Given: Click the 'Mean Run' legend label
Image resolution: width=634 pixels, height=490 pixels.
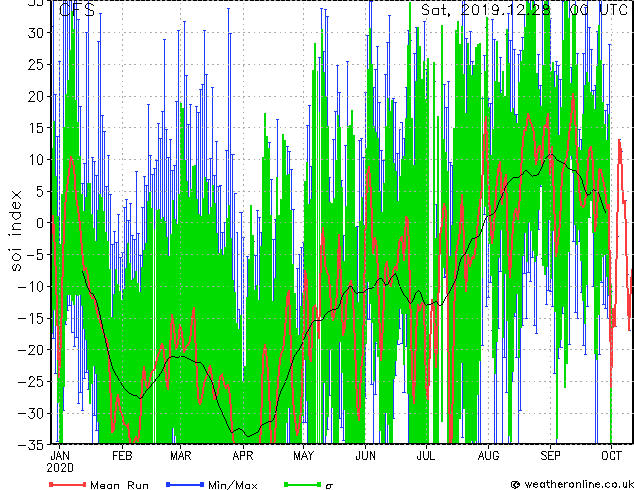Looking at the screenshot, I should pyautogui.click(x=119, y=485).
